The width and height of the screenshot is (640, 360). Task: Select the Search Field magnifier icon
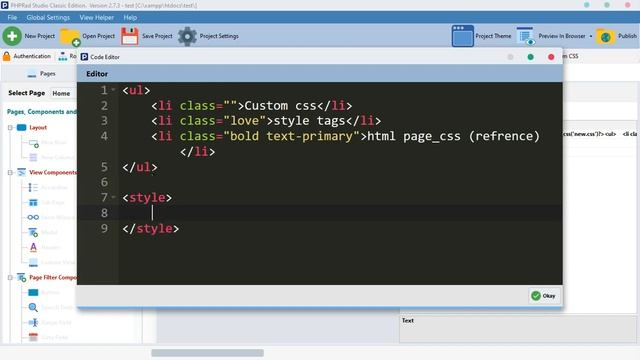[33, 307]
